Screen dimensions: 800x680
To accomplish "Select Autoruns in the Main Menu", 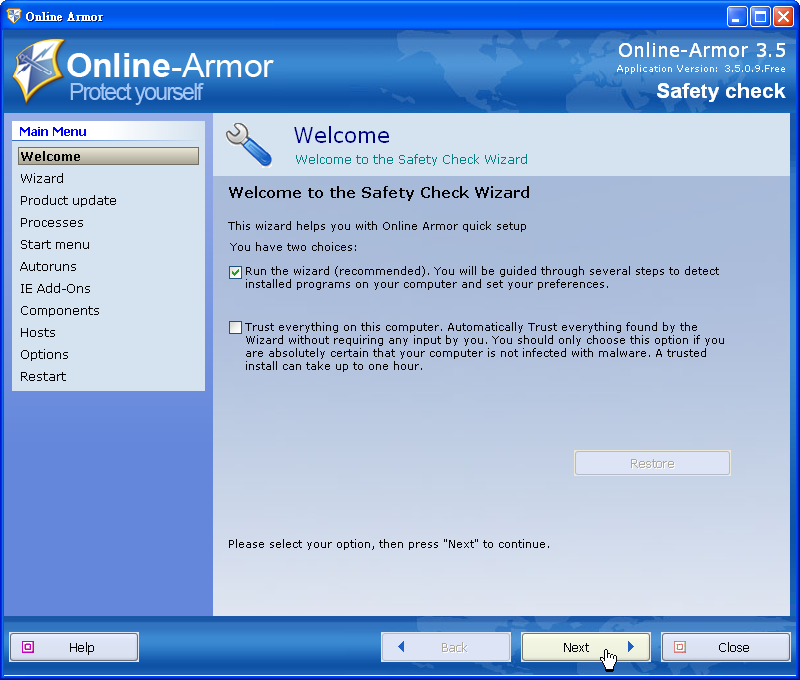I will (48, 266).
